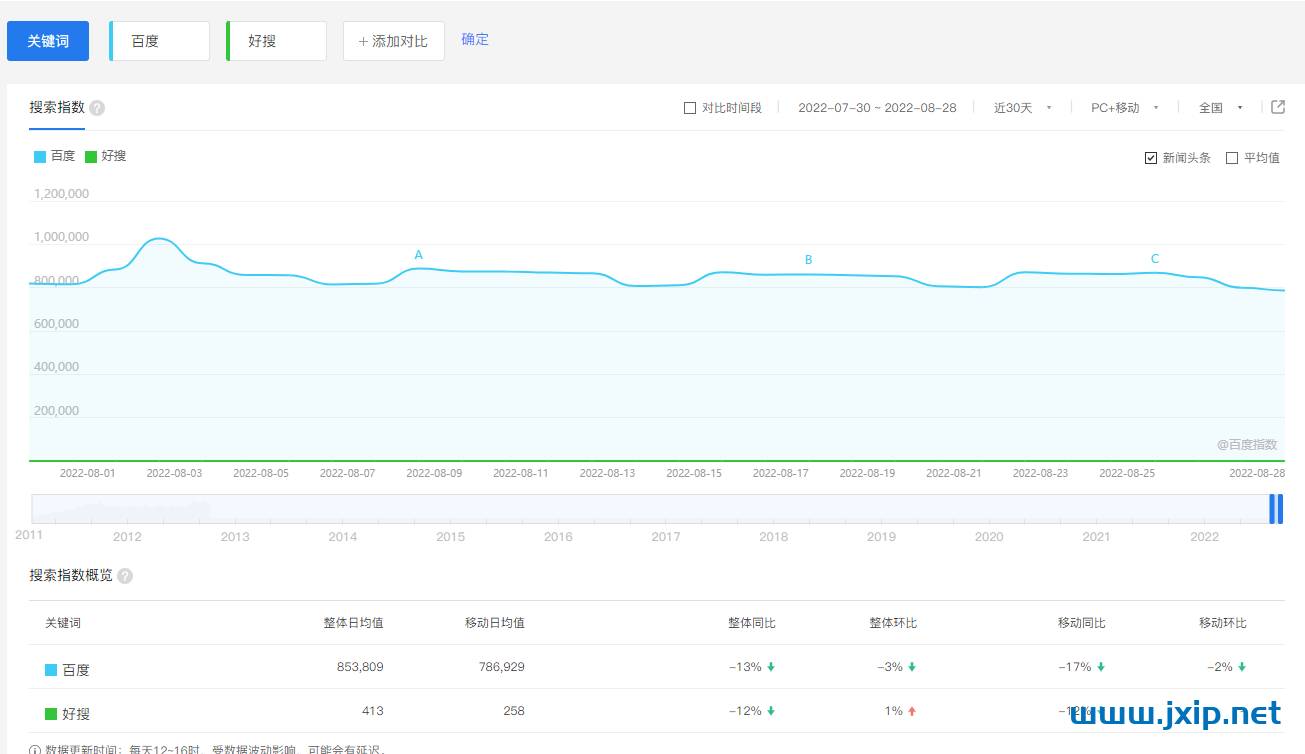Click the 移动同比 column header
Screen dimensions: 1305x754
tap(1082, 623)
